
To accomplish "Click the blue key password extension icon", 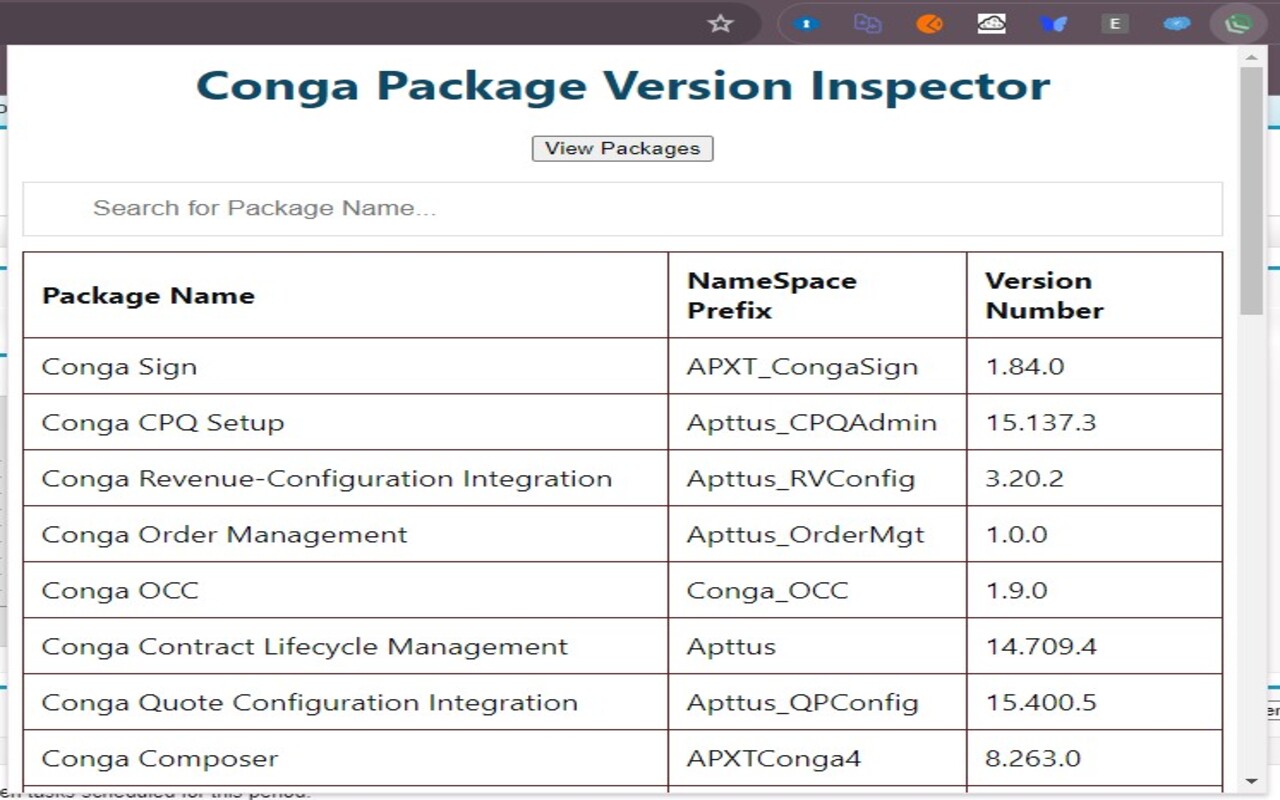I will [807, 23].
